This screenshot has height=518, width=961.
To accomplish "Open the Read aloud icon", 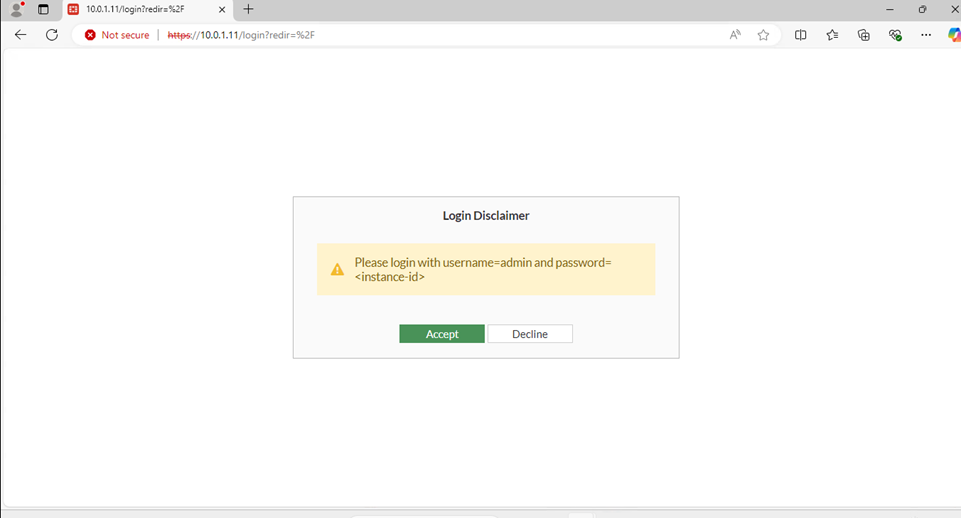I will point(735,35).
